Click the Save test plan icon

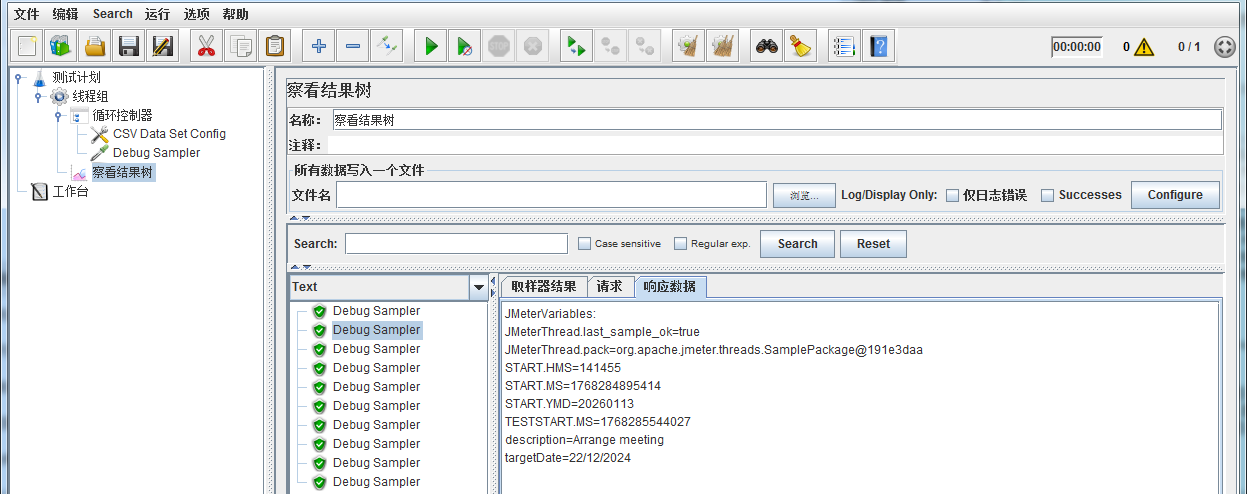coord(128,46)
